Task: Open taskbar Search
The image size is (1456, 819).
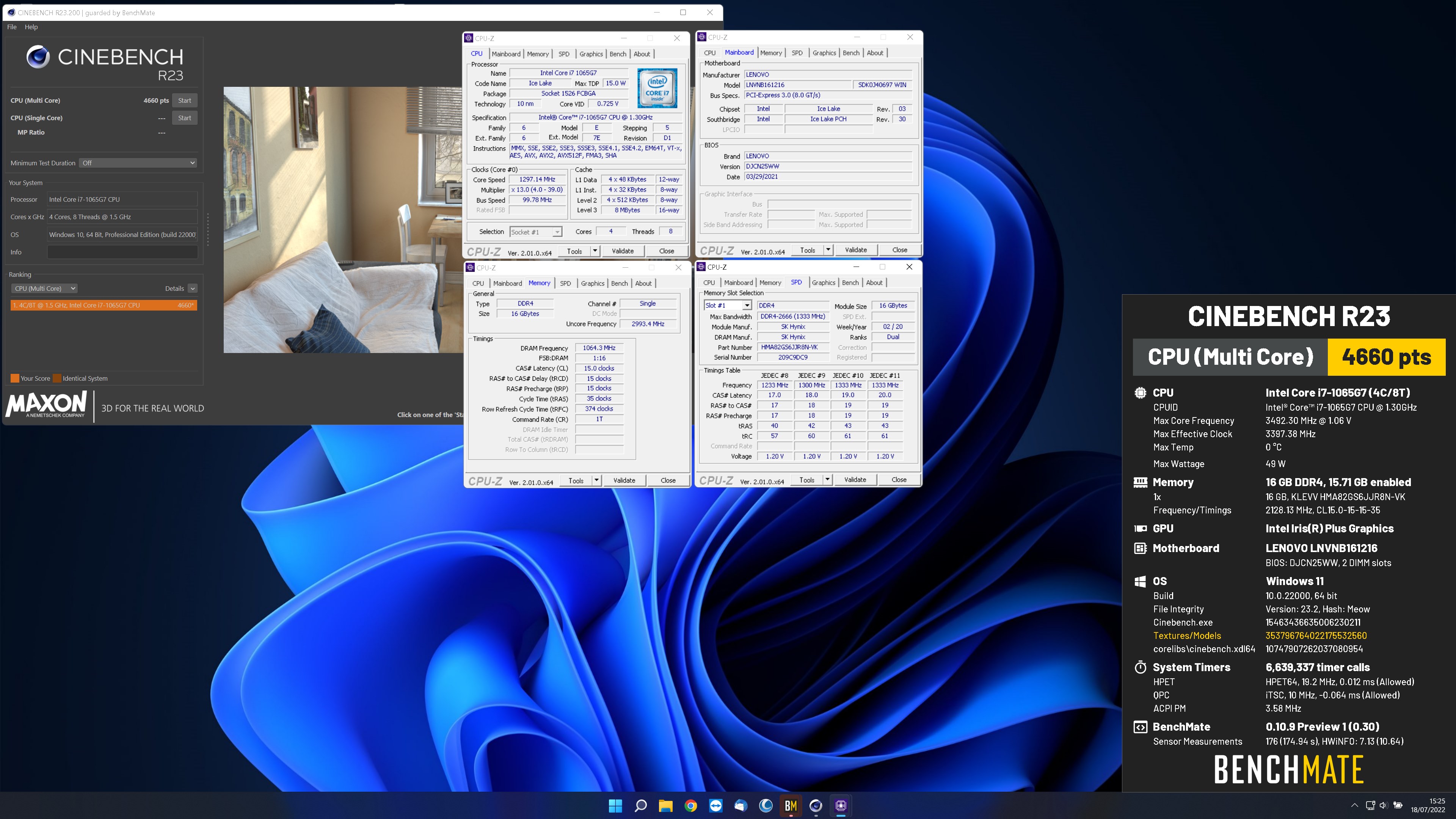Action: 640,805
